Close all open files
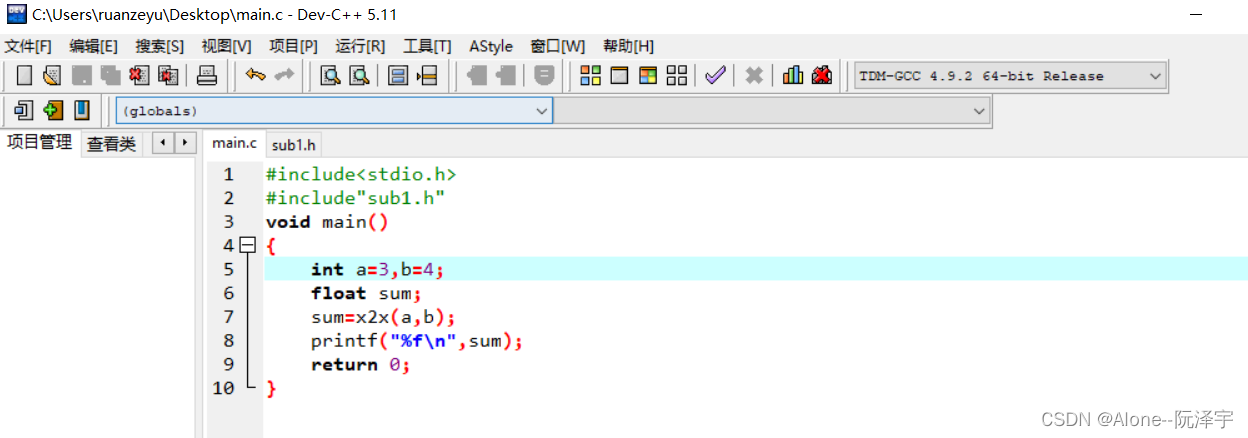The image size is (1248, 438). pos(168,76)
